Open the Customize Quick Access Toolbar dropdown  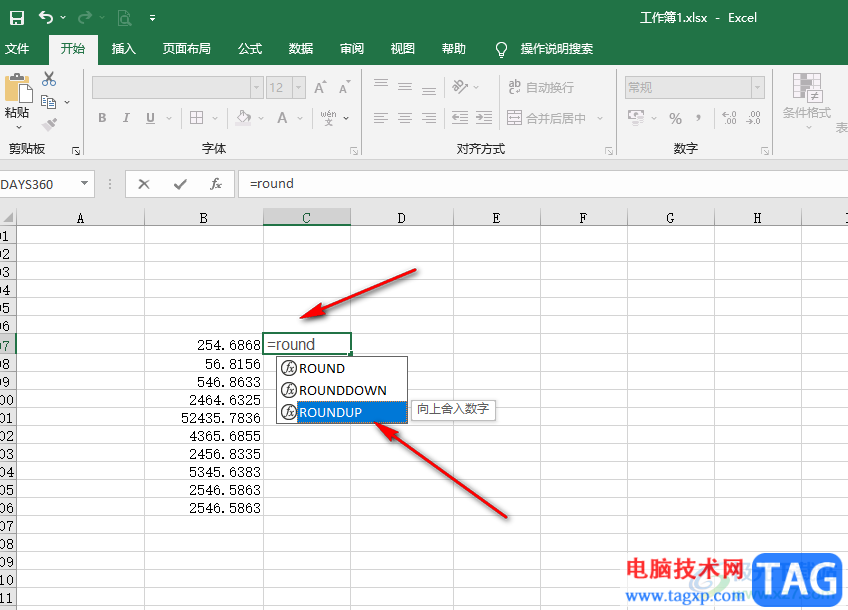(x=153, y=18)
